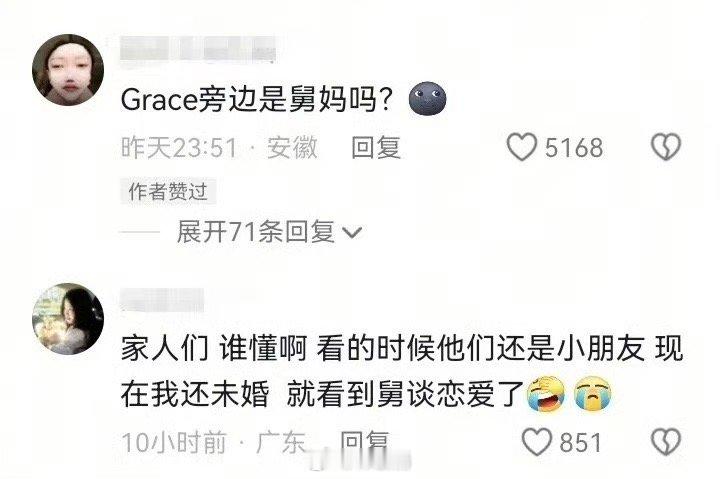Tap the loudly crying emoji
This screenshot has height=479, width=720.
point(593,394)
